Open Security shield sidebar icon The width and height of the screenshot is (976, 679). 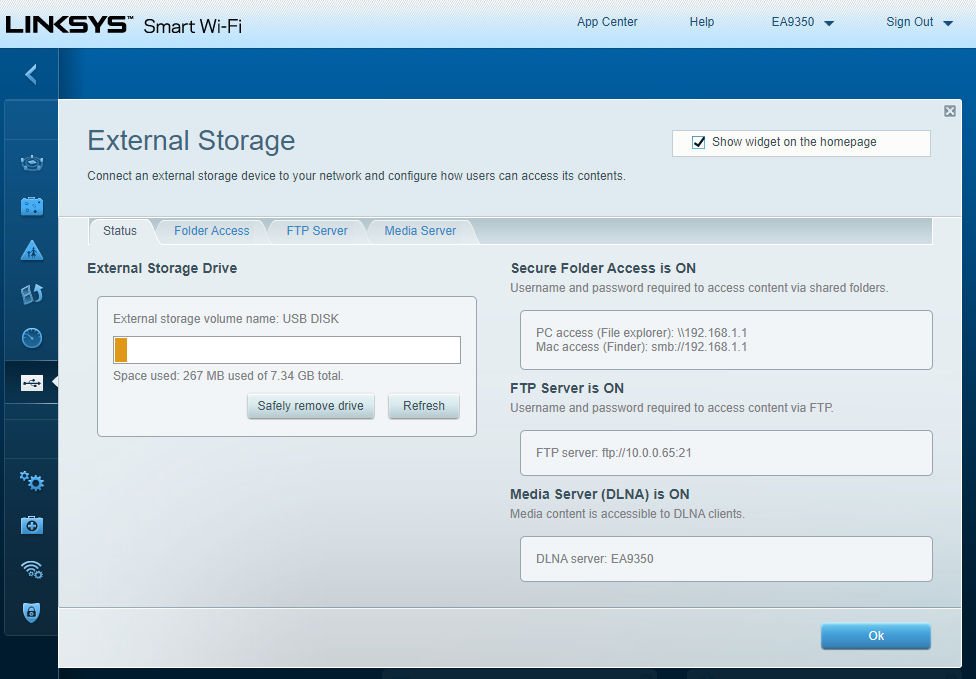click(x=32, y=612)
